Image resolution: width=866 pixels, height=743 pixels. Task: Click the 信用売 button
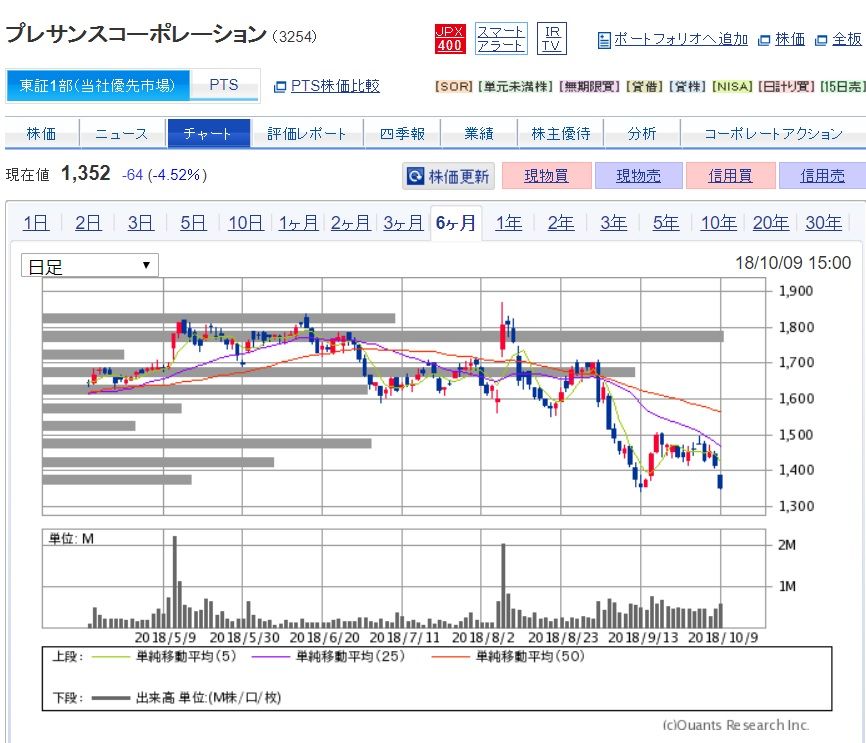[822, 176]
